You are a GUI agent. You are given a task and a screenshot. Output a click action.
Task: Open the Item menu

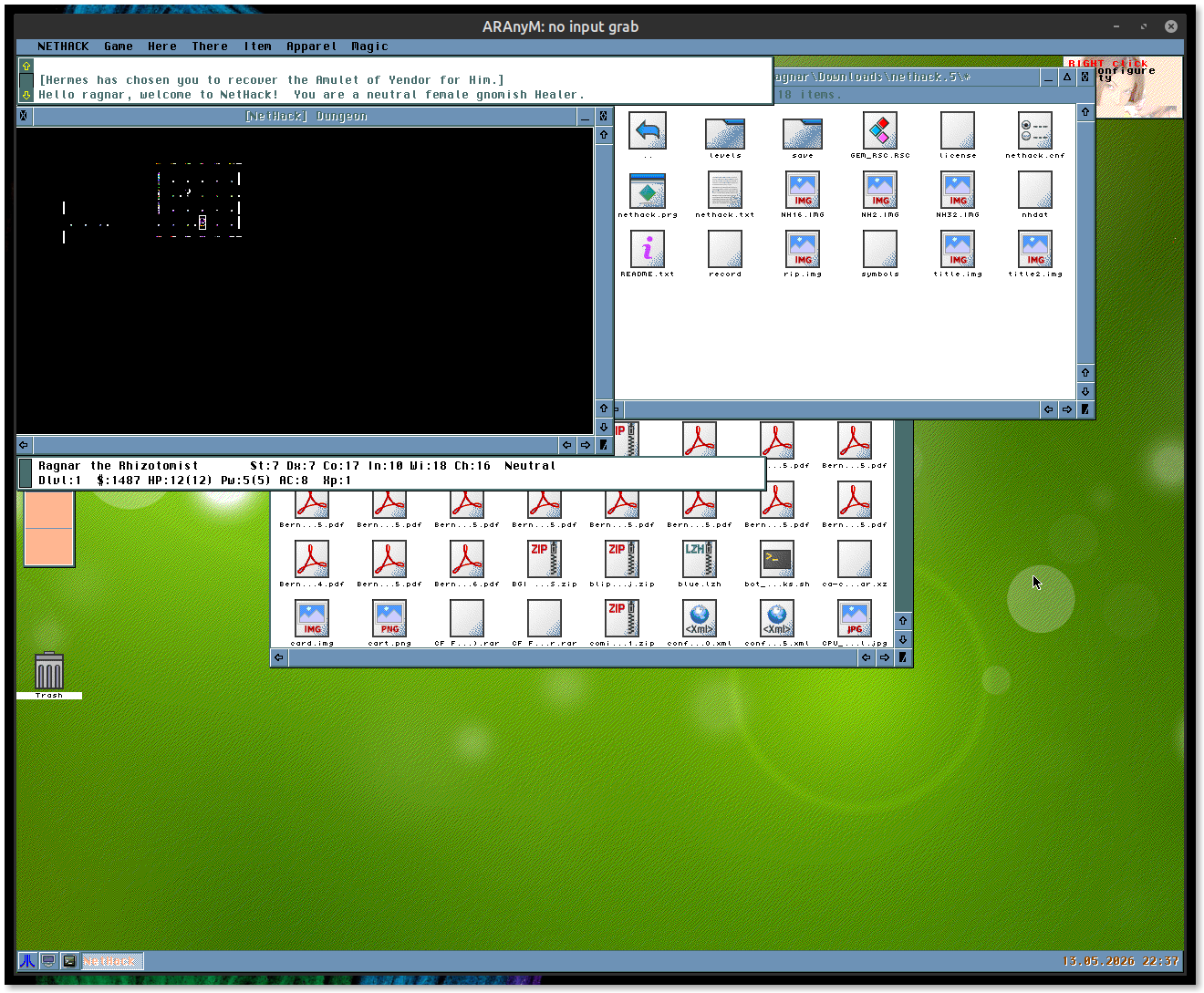click(257, 47)
